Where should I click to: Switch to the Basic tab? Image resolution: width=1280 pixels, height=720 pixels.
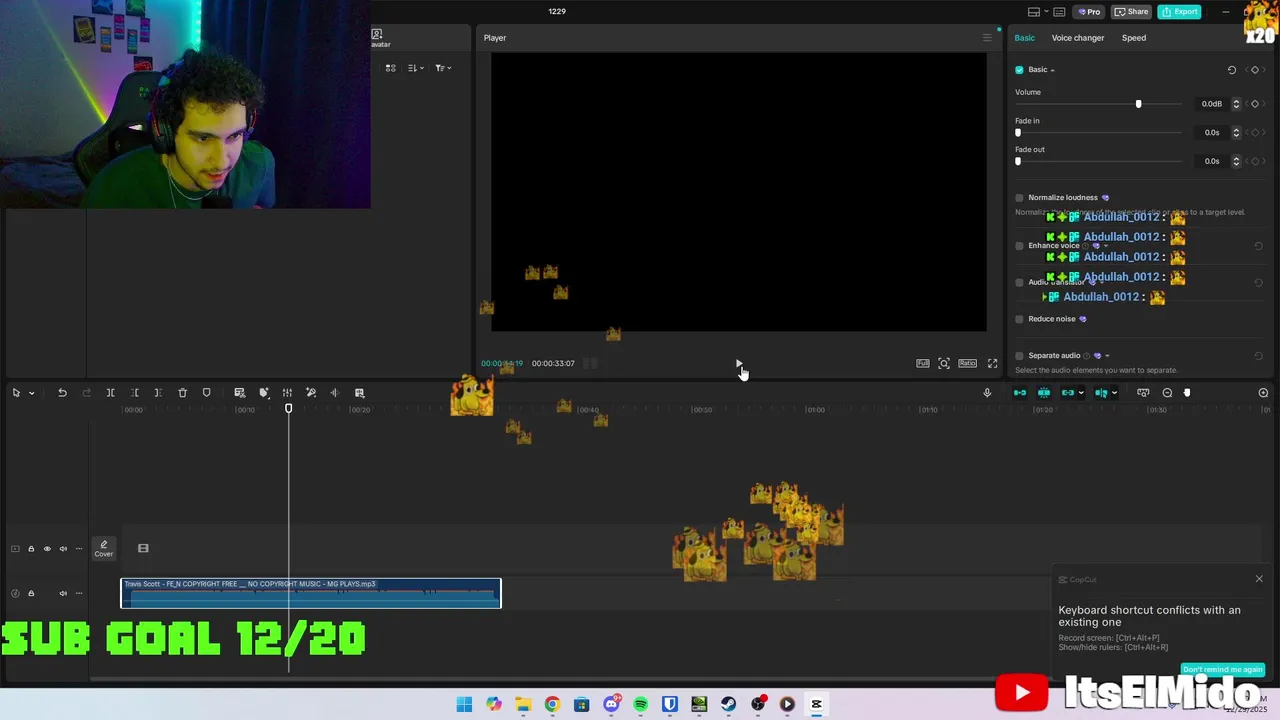1025,38
